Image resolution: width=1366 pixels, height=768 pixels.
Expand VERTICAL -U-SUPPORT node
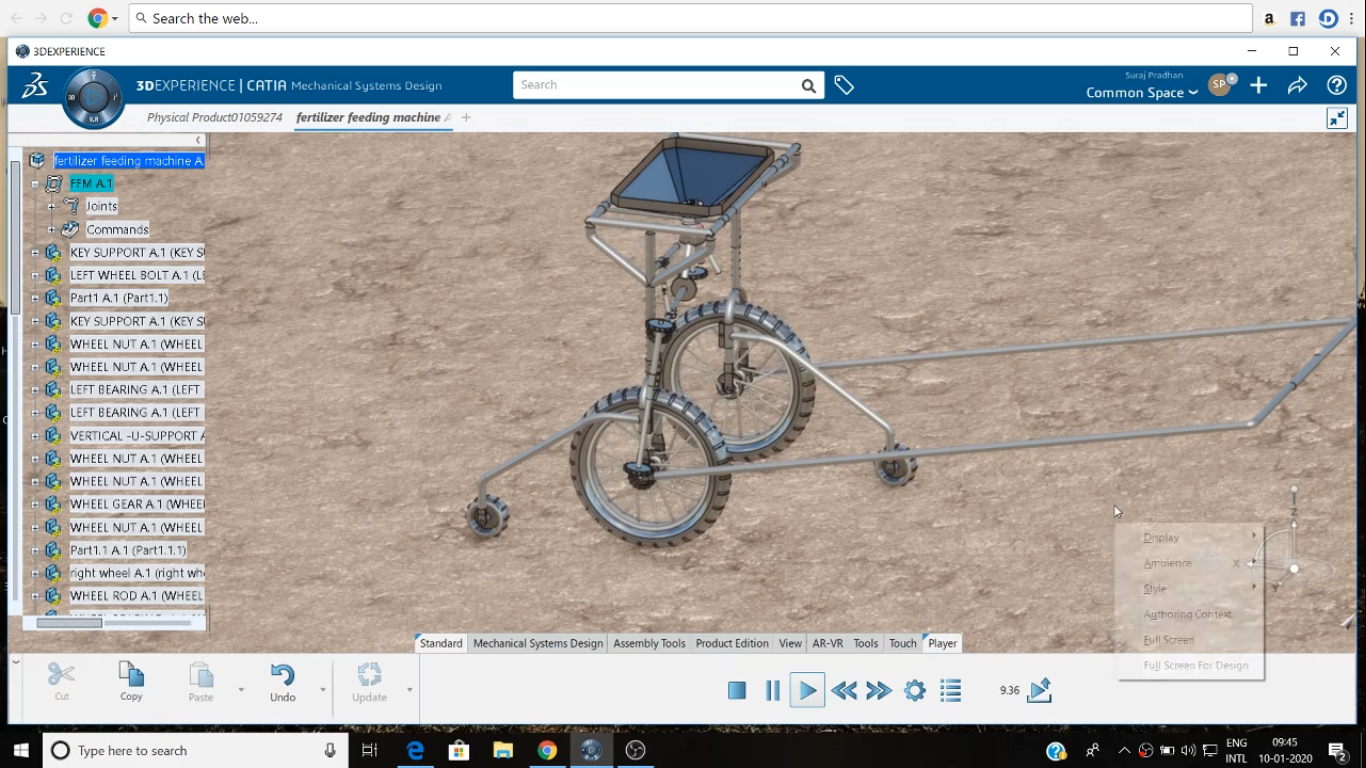pos(35,437)
